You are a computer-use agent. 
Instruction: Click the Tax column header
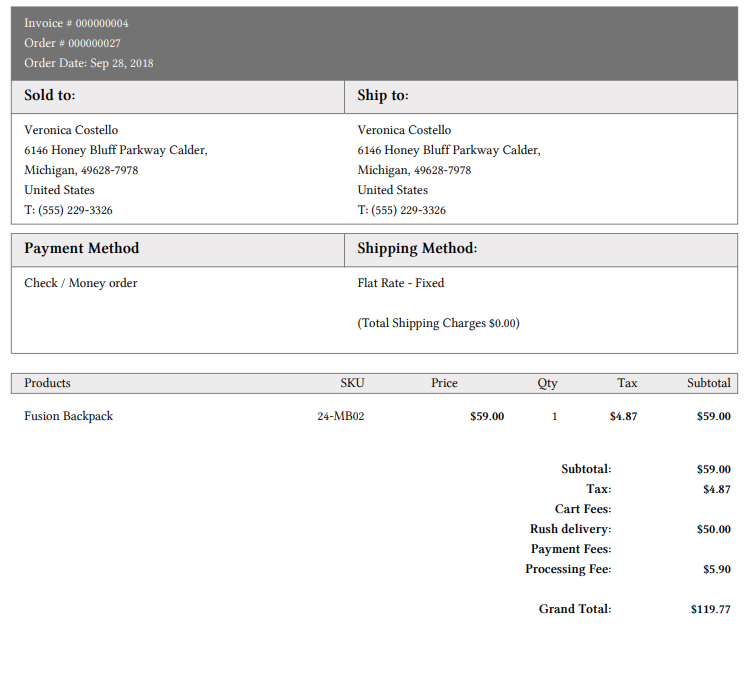tap(627, 383)
